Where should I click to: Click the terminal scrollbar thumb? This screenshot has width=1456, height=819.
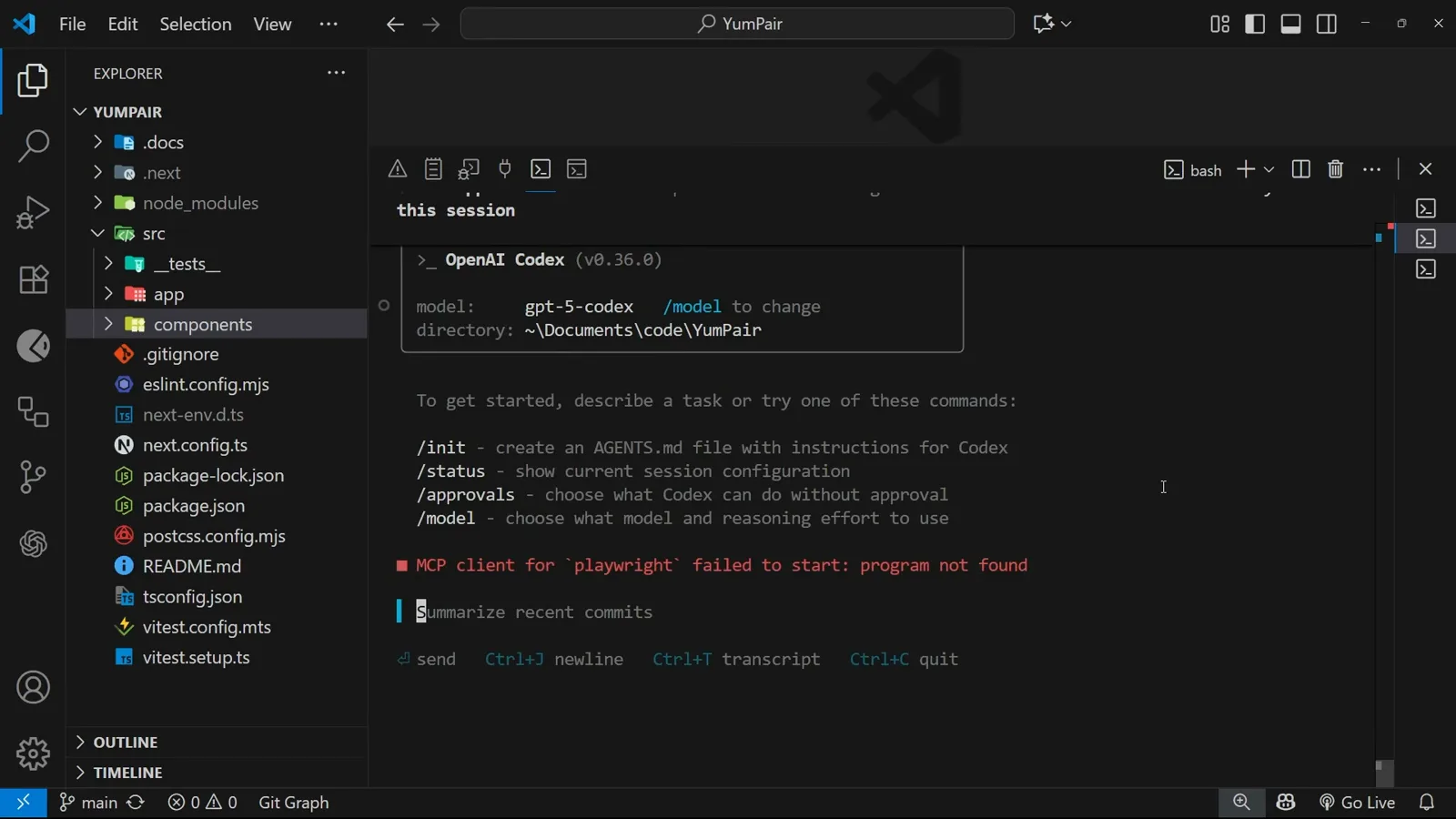(1384, 772)
